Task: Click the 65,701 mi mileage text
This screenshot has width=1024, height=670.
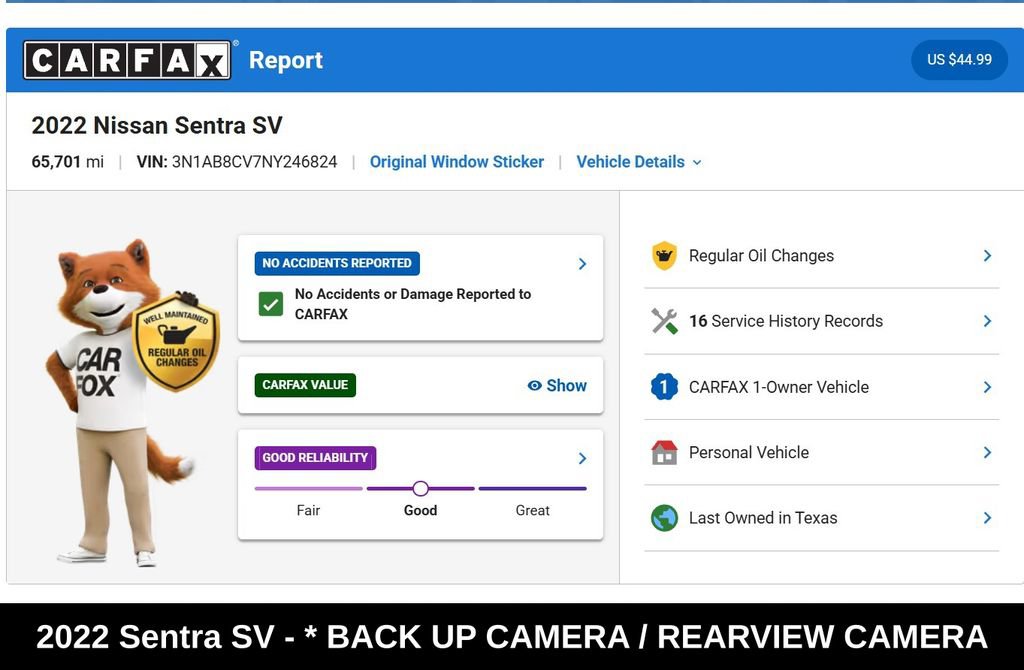Action: (x=67, y=162)
